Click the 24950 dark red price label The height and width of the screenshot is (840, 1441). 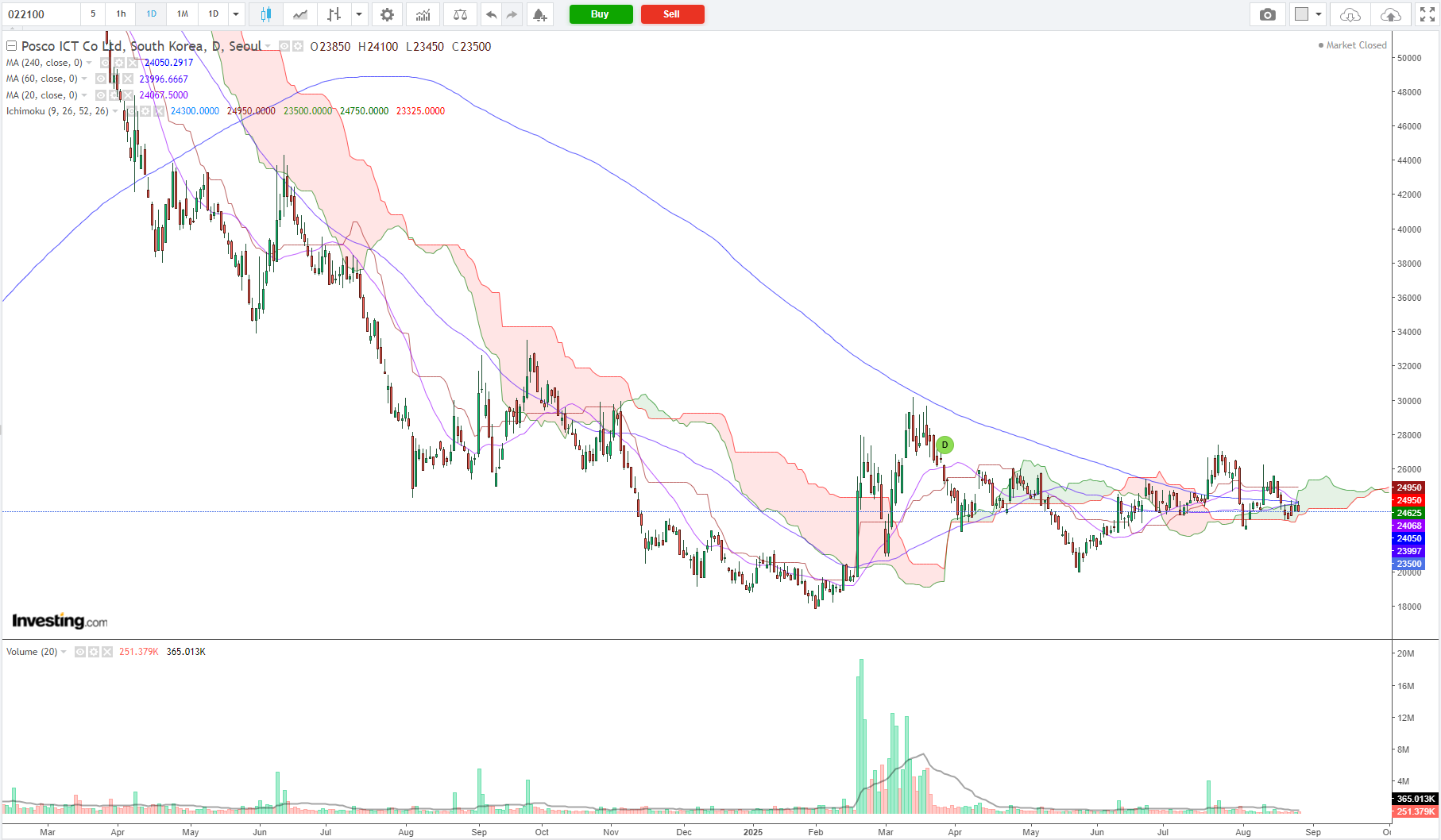[1408, 487]
